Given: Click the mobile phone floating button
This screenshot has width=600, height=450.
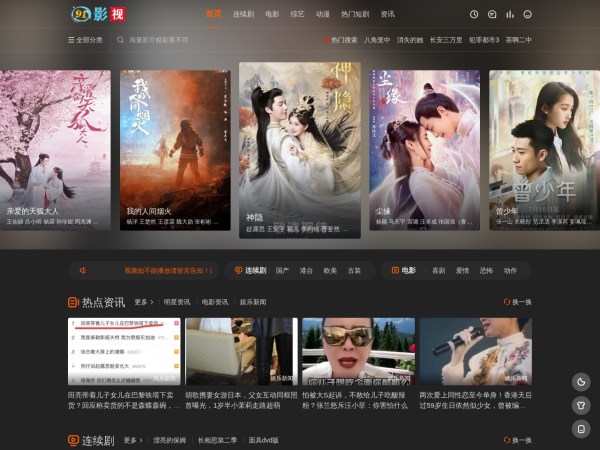Looking at the screenshot, I should (x=581, y=429).
